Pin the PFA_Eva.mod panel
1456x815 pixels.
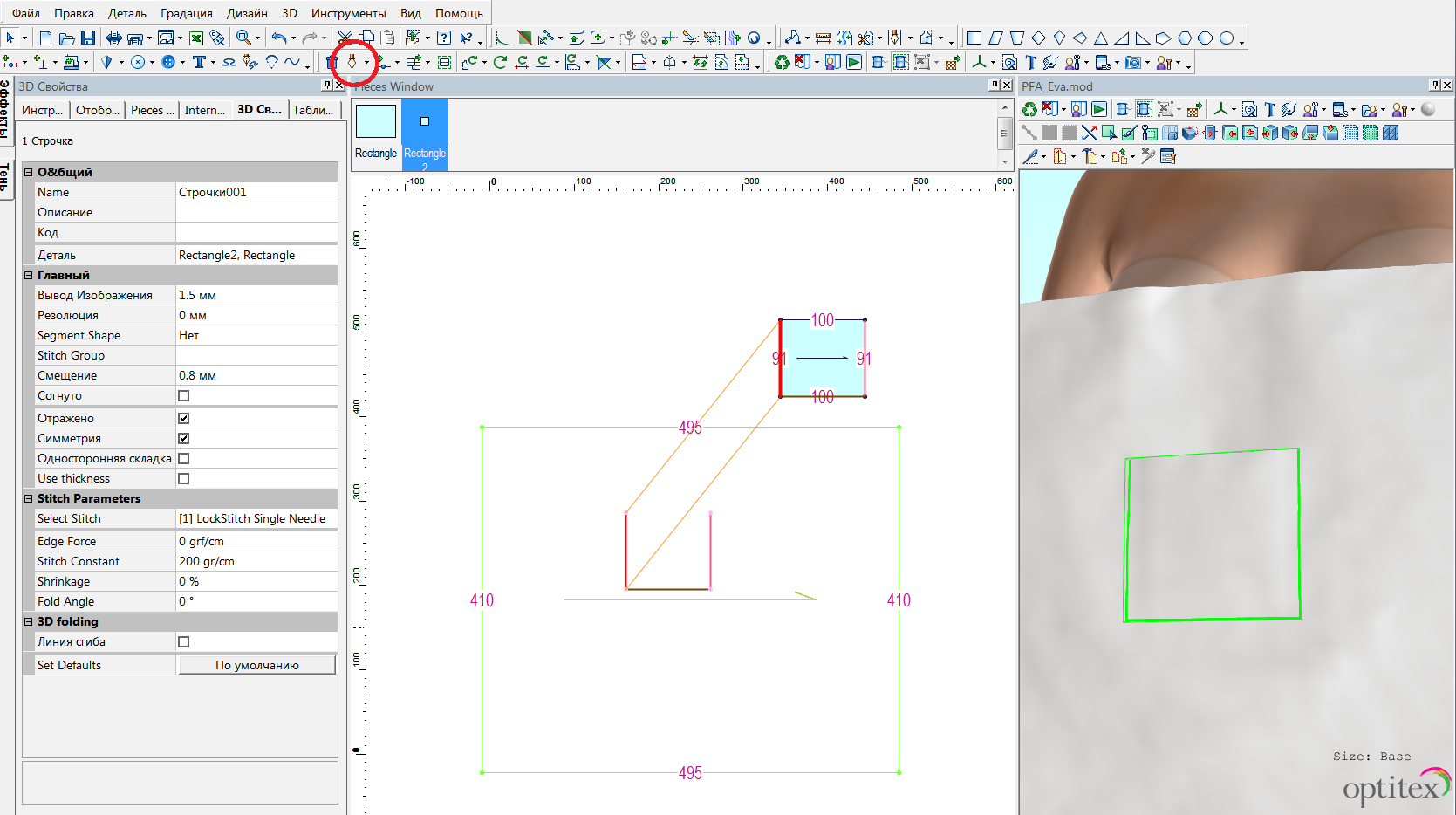pyautogui.click(x=1435, y=86)
